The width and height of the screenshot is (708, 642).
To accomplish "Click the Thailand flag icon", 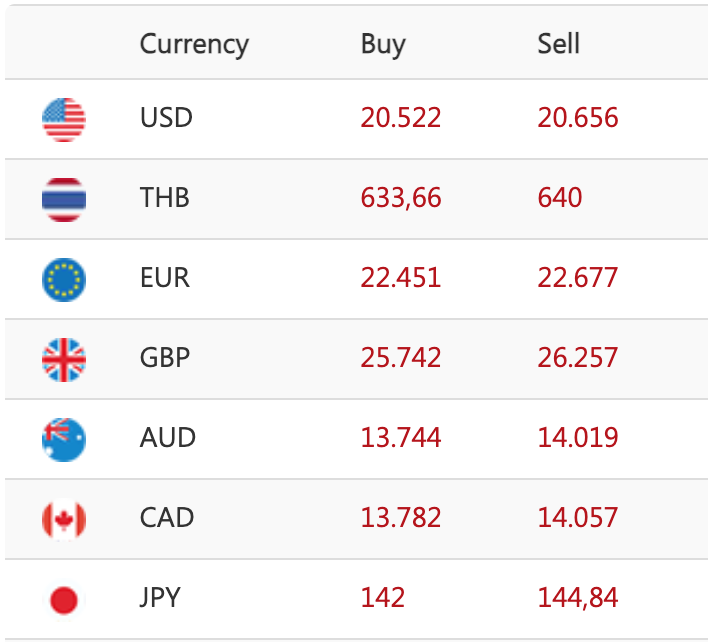I will click(x=64, y=199).
